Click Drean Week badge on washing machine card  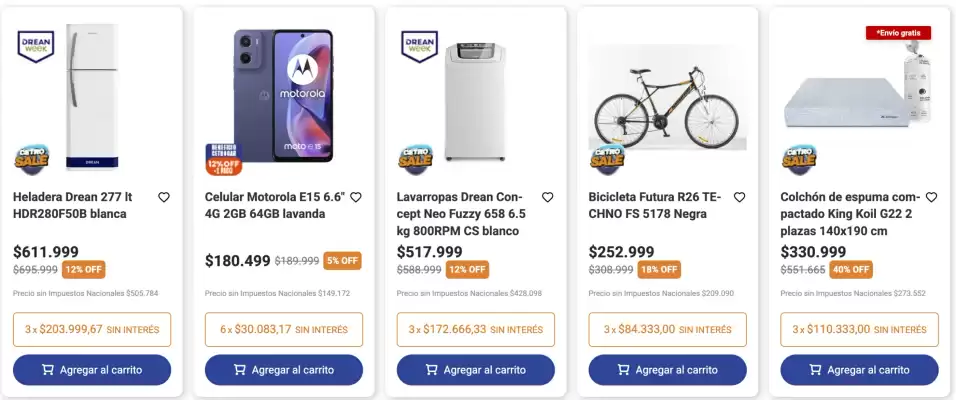click(x=419, y=47)
